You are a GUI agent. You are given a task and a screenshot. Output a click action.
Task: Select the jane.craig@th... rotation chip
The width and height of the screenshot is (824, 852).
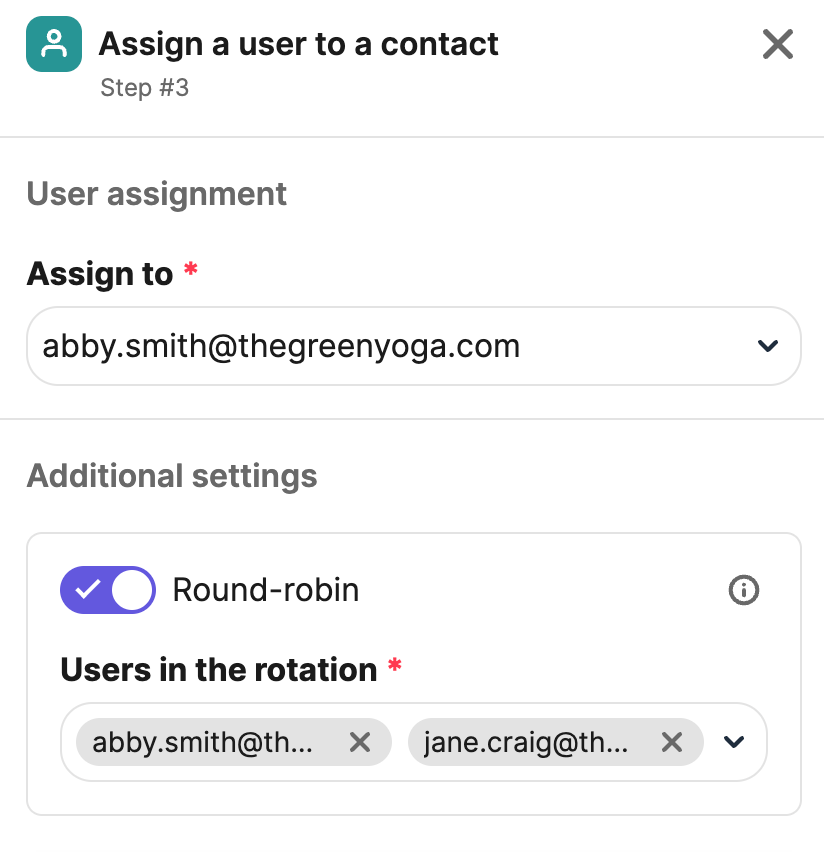(555, 742)
